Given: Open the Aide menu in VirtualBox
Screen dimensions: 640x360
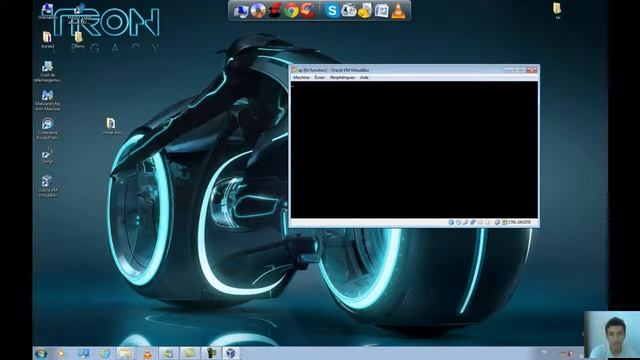Looking at the screenshot, I should tap(364, 77).
